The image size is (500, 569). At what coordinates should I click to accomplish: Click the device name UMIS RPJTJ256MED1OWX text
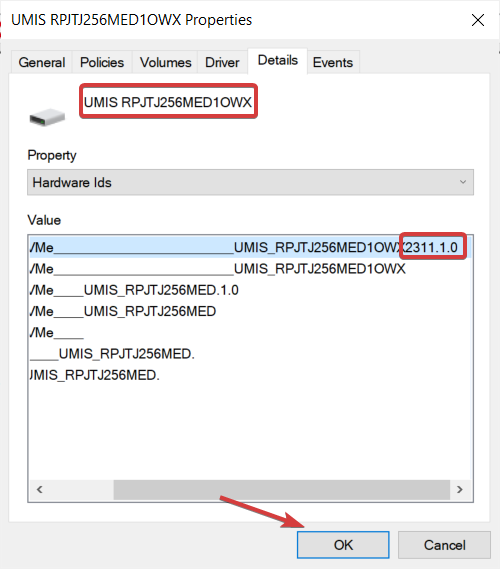pyautogui.click(x=168, y=102)
